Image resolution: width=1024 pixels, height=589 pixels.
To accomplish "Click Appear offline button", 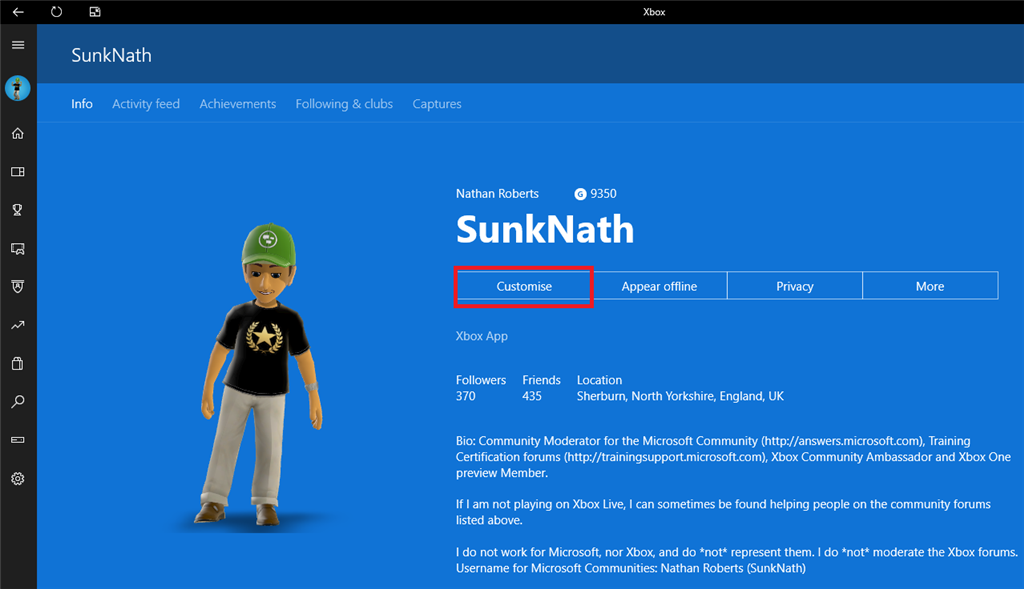I will tap(659, 286).
